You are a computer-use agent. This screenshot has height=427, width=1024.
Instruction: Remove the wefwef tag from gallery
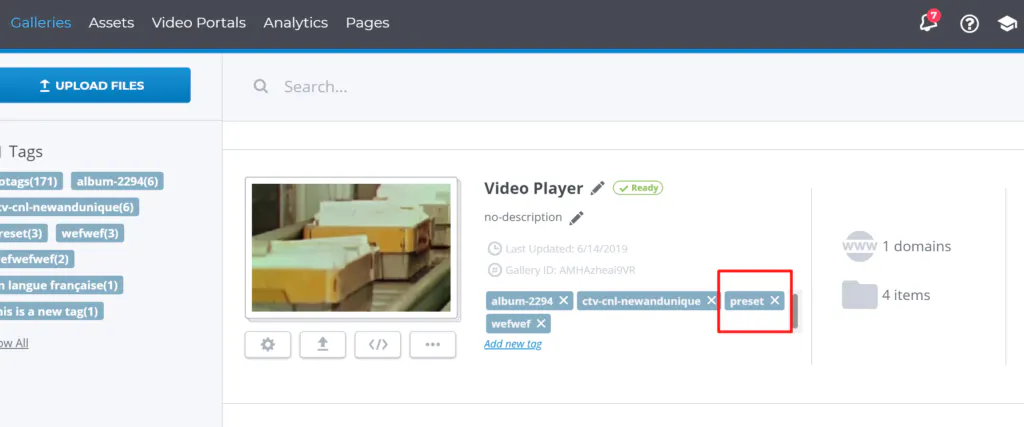[x=541, y=323]
